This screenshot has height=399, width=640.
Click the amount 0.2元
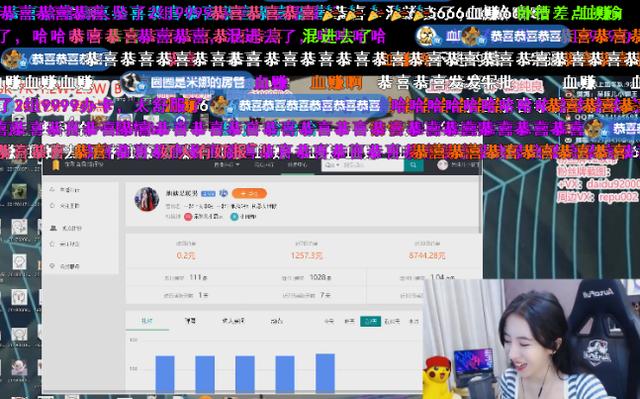(x=186, y=256)
